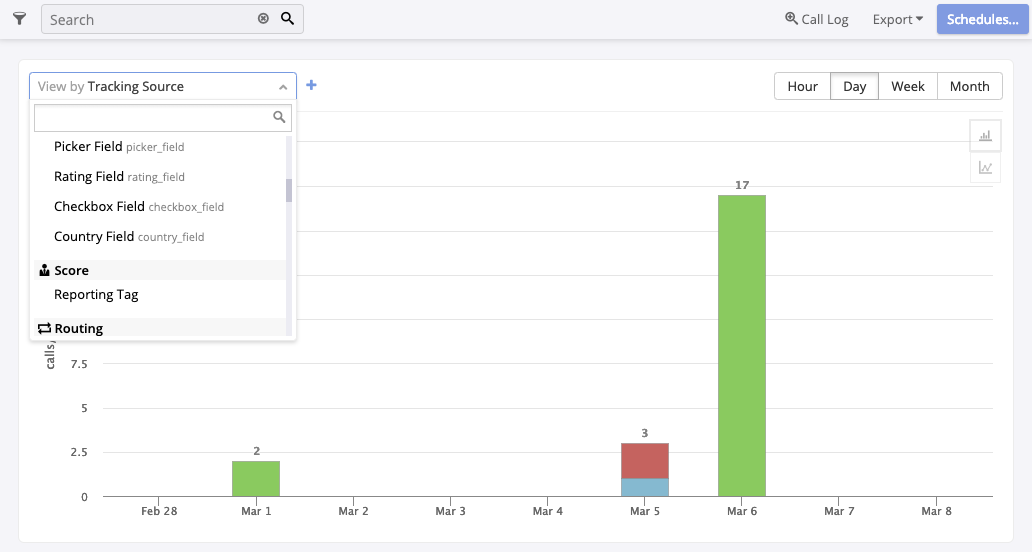
Task: Click the magnifier icon in top search bar
Action: [x=287, y=19]
